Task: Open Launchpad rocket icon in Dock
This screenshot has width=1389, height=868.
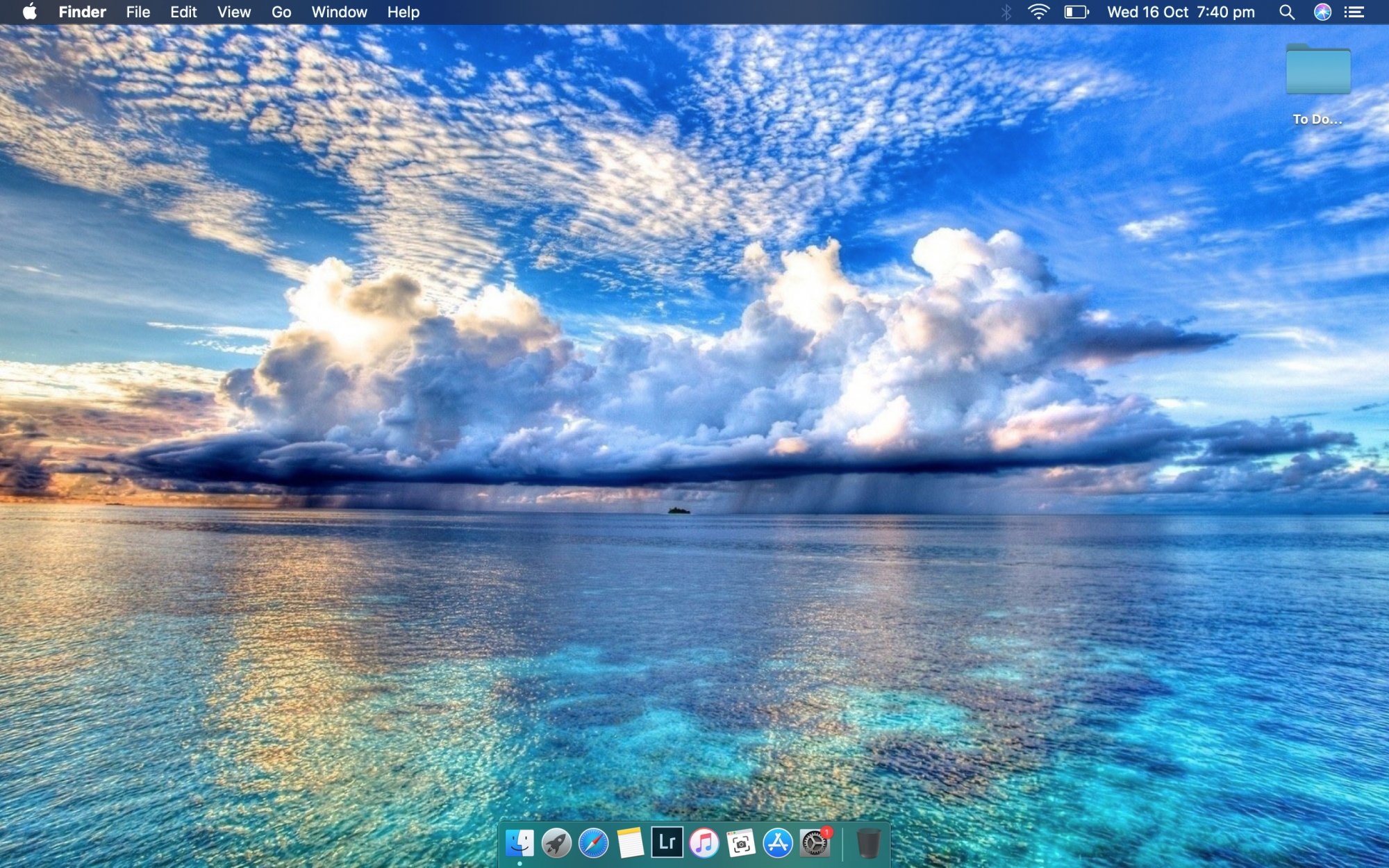Action: pos(556,843)
